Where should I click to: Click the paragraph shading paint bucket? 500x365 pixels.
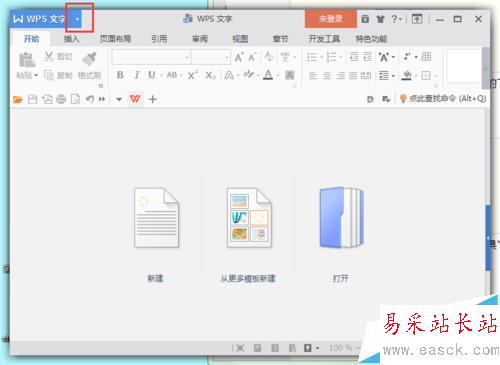406,76
